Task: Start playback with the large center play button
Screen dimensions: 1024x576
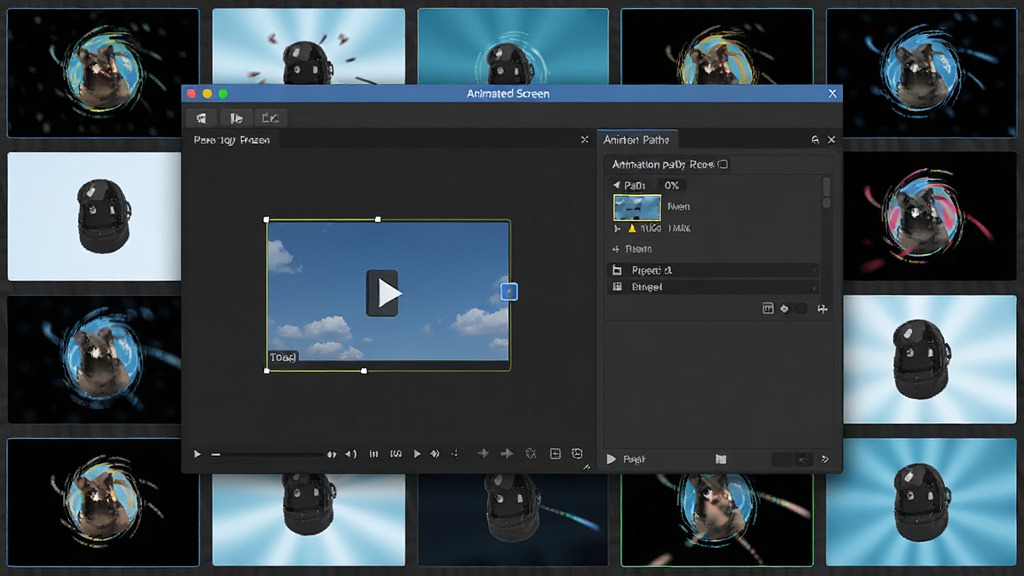Action: [x=383, y=293]
